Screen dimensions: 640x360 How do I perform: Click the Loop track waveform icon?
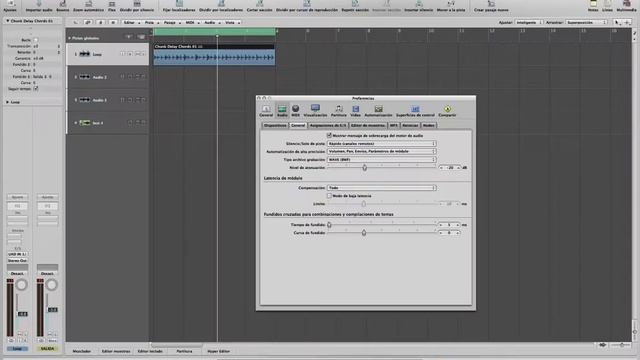tap(84, 54)
